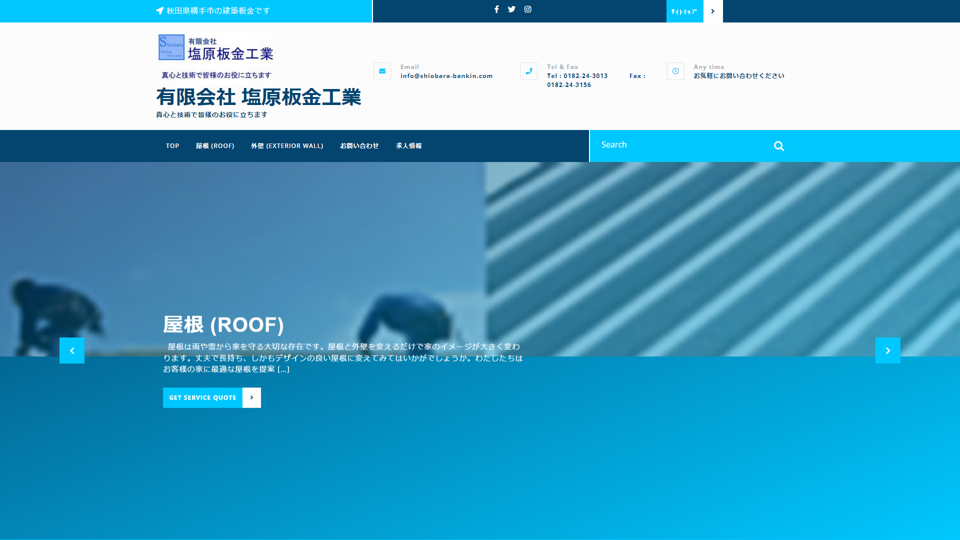Click the info@shiobara-bankin.com email address
Screen dimensions: 960x540
(x=446, y=76)
